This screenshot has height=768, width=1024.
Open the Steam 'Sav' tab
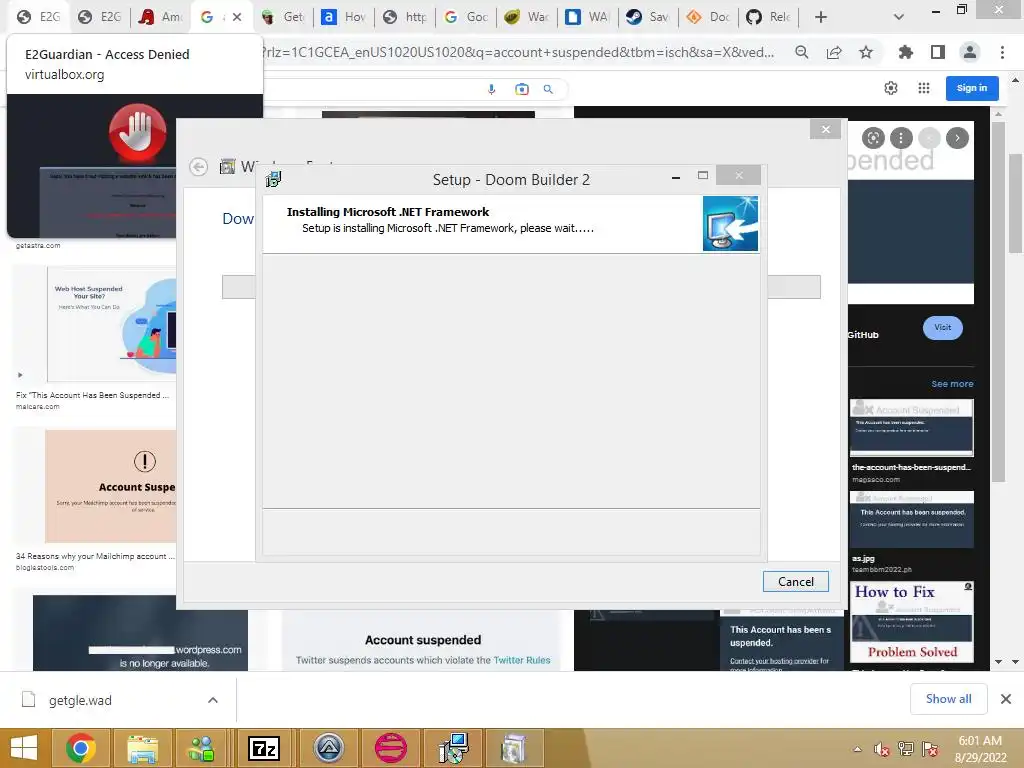click(x=647, y=17)
